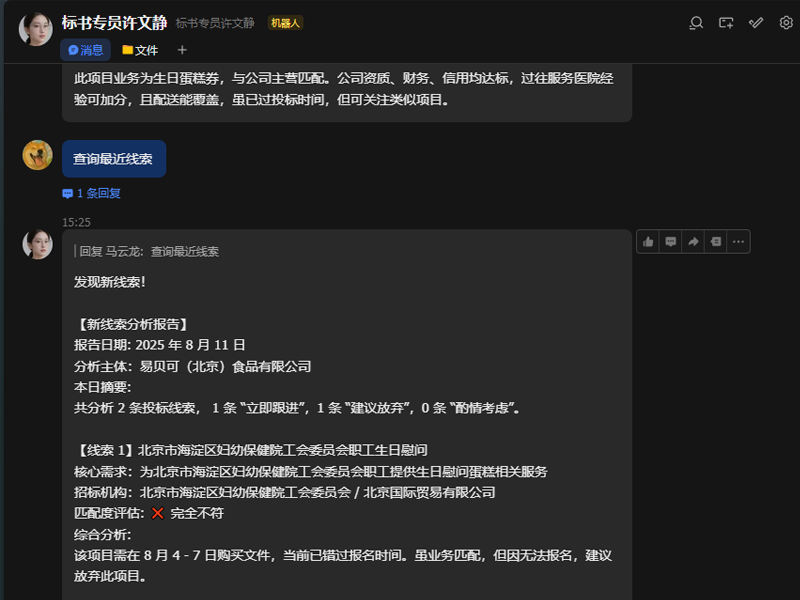Image resolution: width=800 pixels, height=600 pixels.
Task: Forward the message with the arrow icon
Action: click(691, 241)
